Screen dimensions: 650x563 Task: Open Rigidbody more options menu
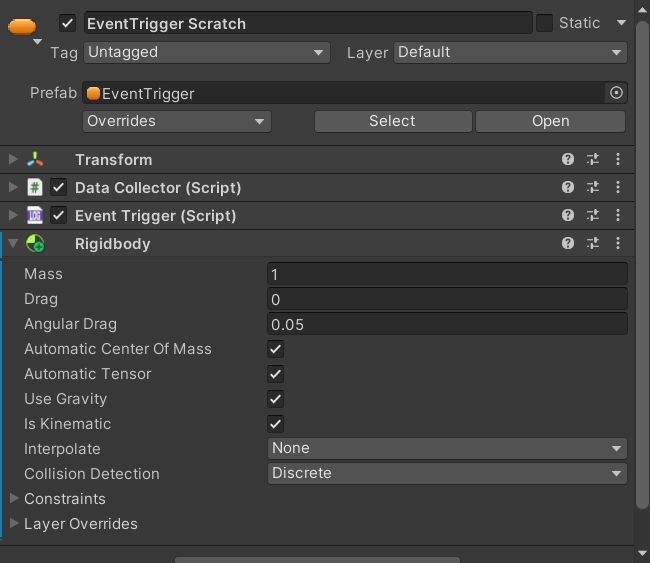click(618, 243)
